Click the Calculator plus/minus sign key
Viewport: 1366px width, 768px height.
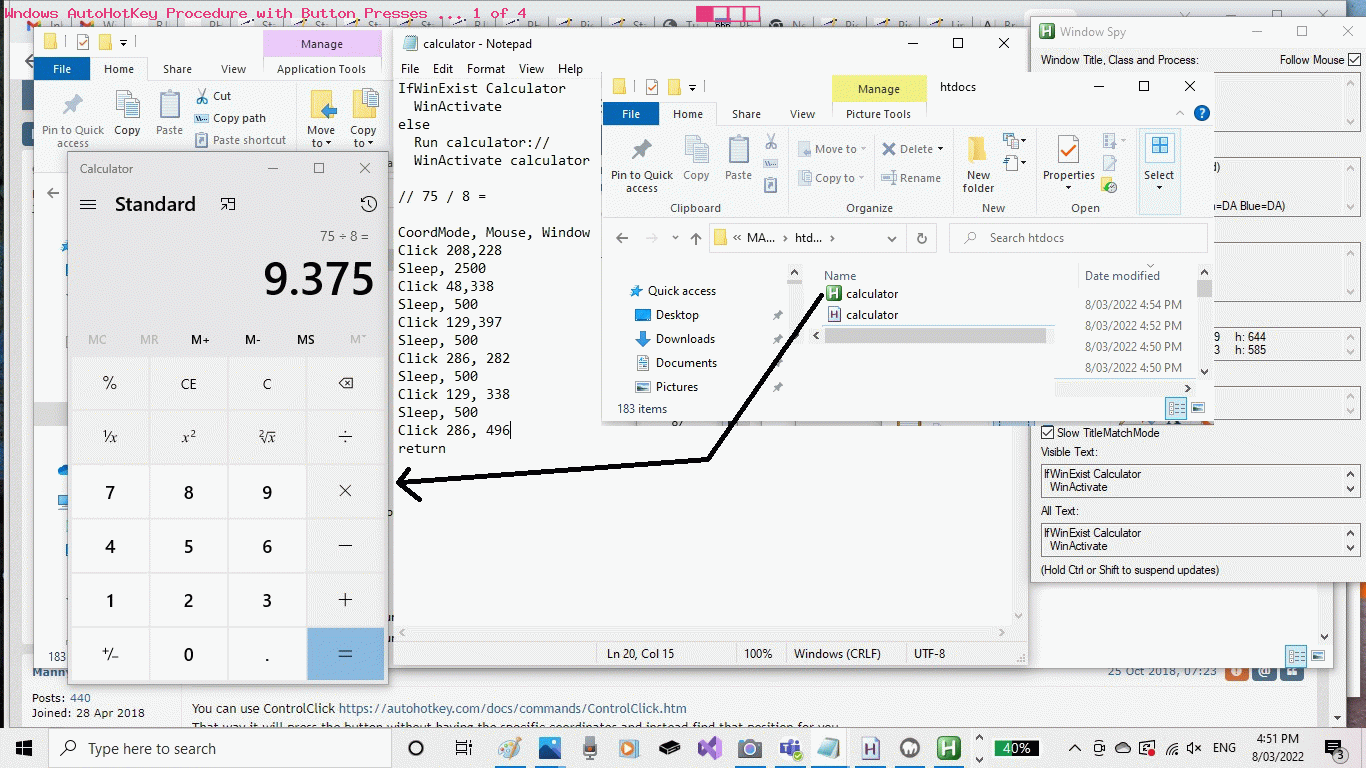pyautogui.click(x=110, y=654)
